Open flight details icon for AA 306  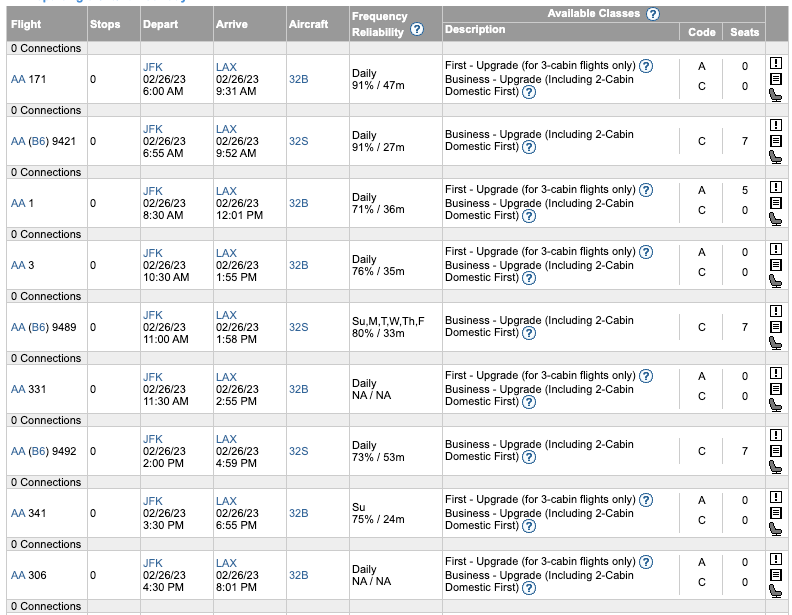click(x=776, y=575)
